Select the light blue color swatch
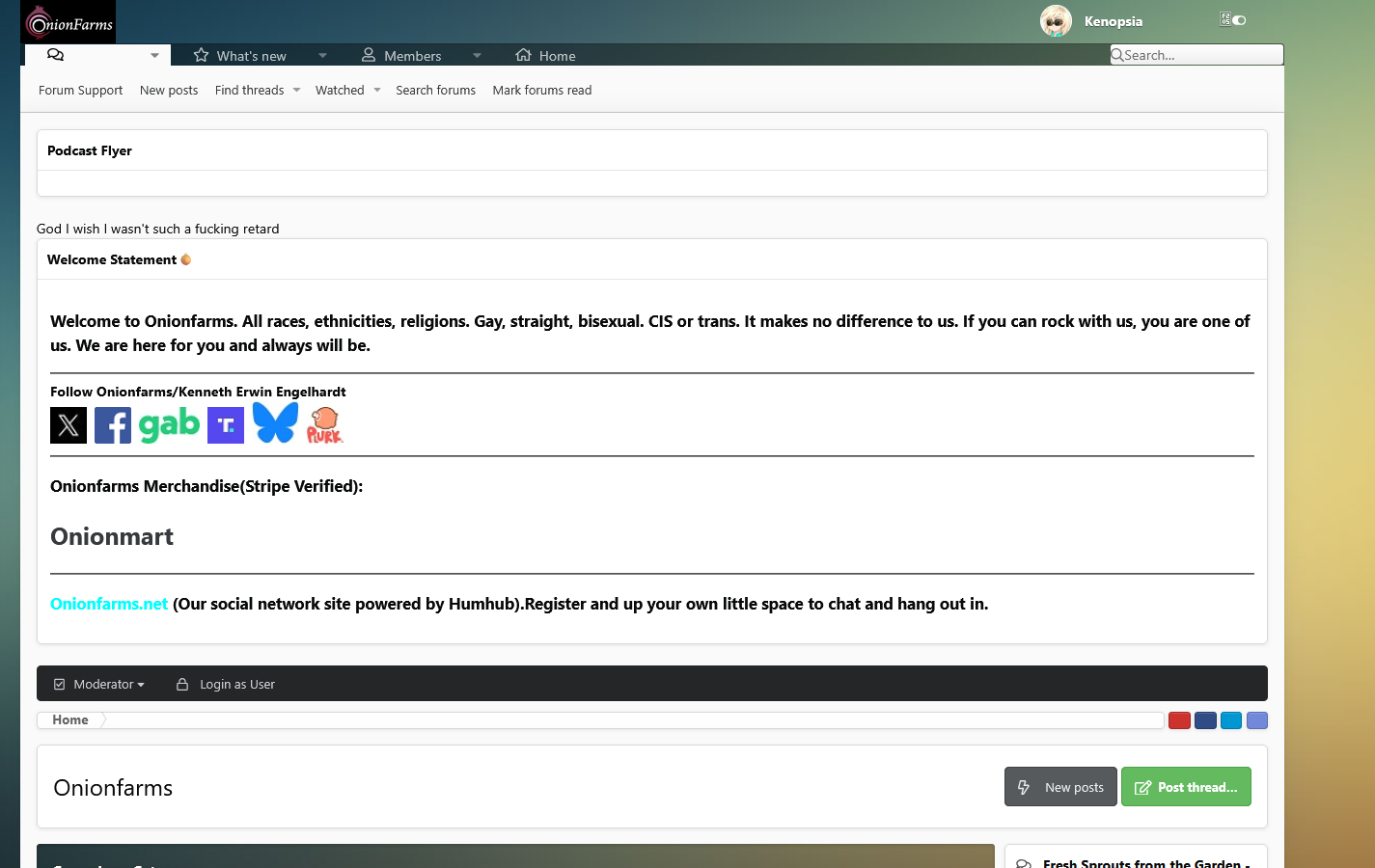1375x868 pixels. click(x=1231, y=720)
